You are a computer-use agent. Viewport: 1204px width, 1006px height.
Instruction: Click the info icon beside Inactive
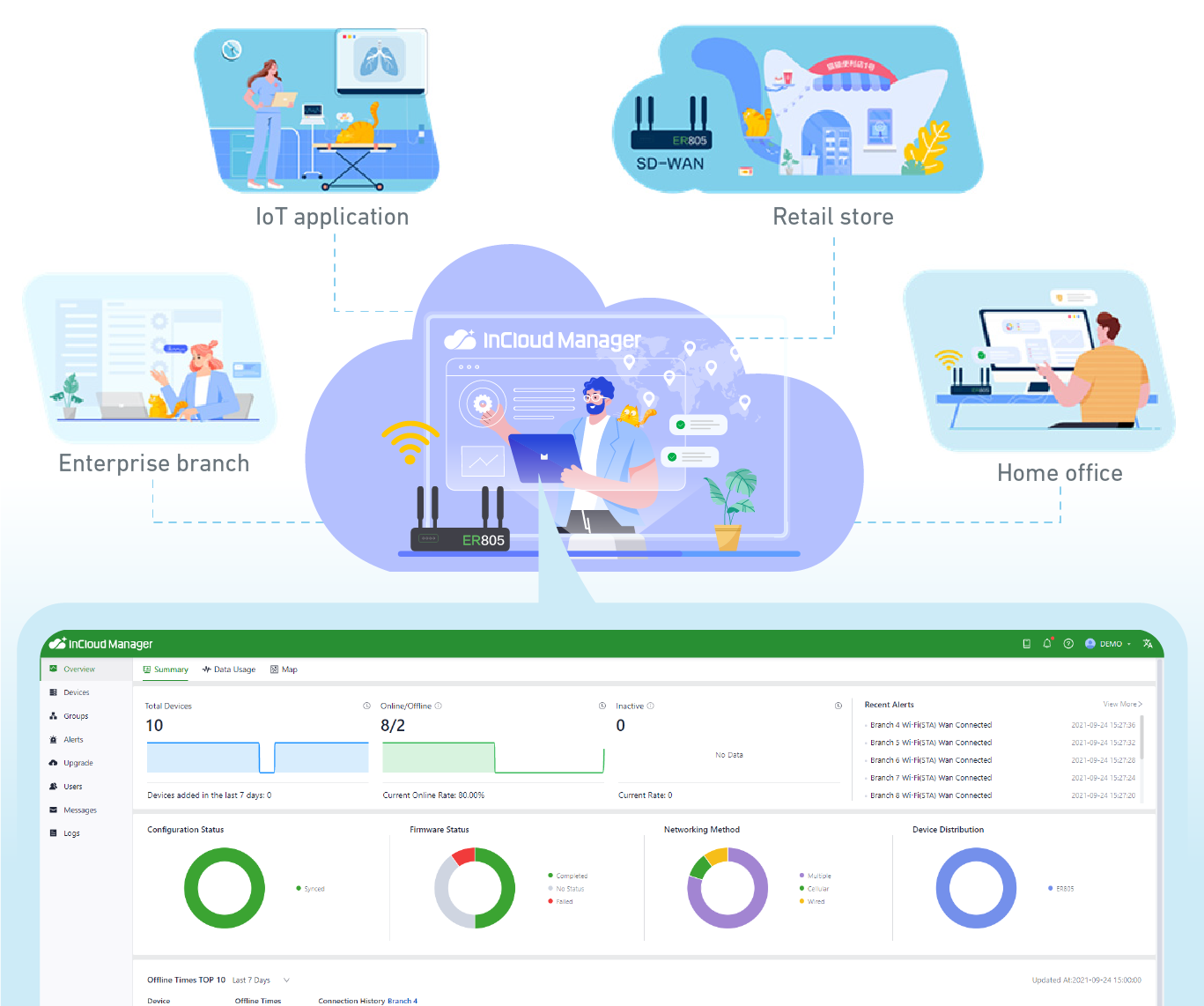pos(651,706)
